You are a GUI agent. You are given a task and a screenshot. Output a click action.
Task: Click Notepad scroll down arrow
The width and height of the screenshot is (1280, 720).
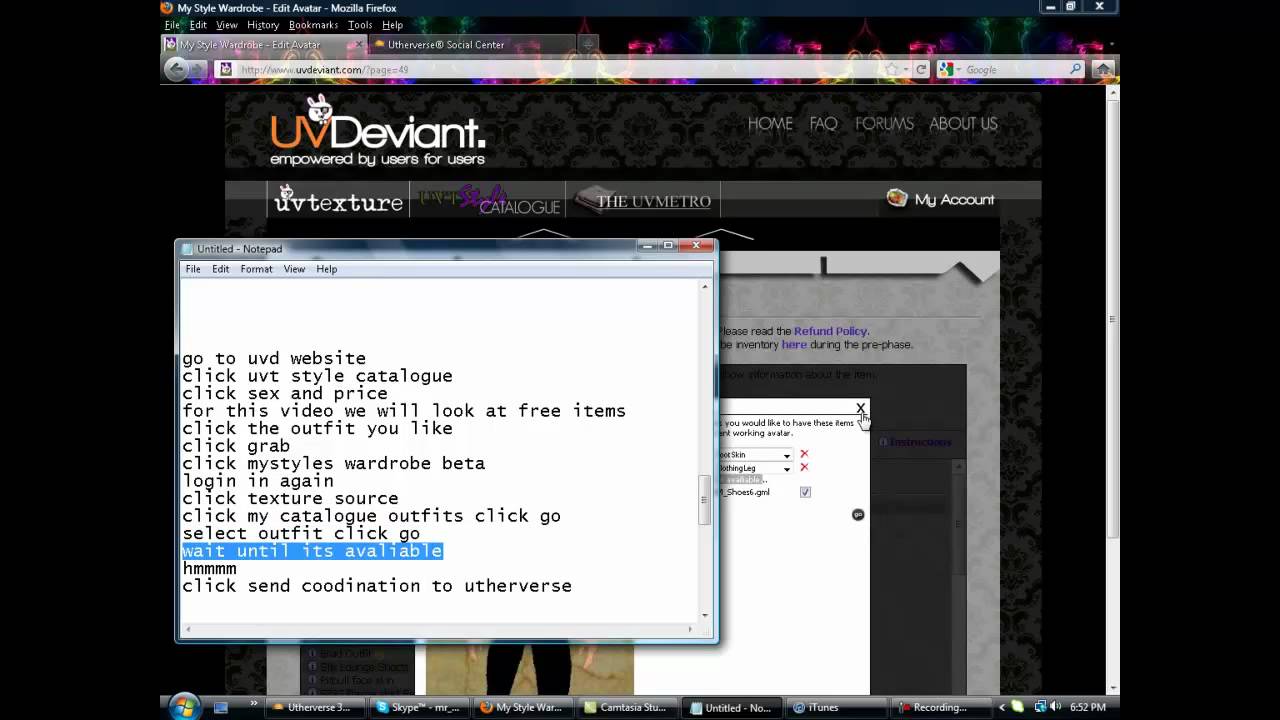[x=704, y=615]
